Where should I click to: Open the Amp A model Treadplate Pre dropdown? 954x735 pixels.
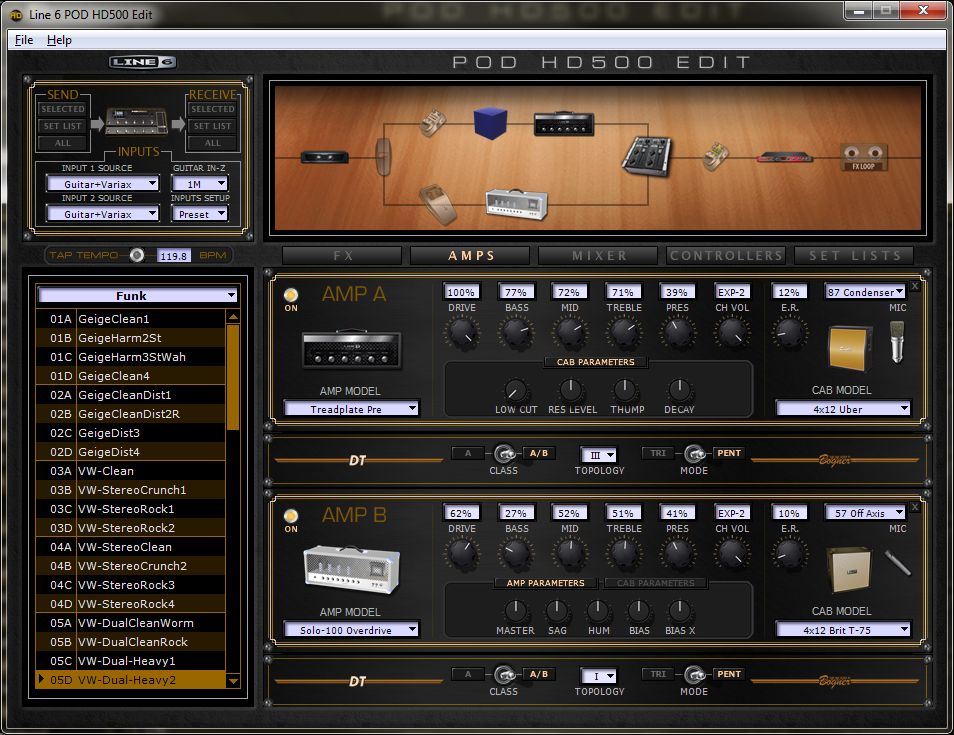351,409
